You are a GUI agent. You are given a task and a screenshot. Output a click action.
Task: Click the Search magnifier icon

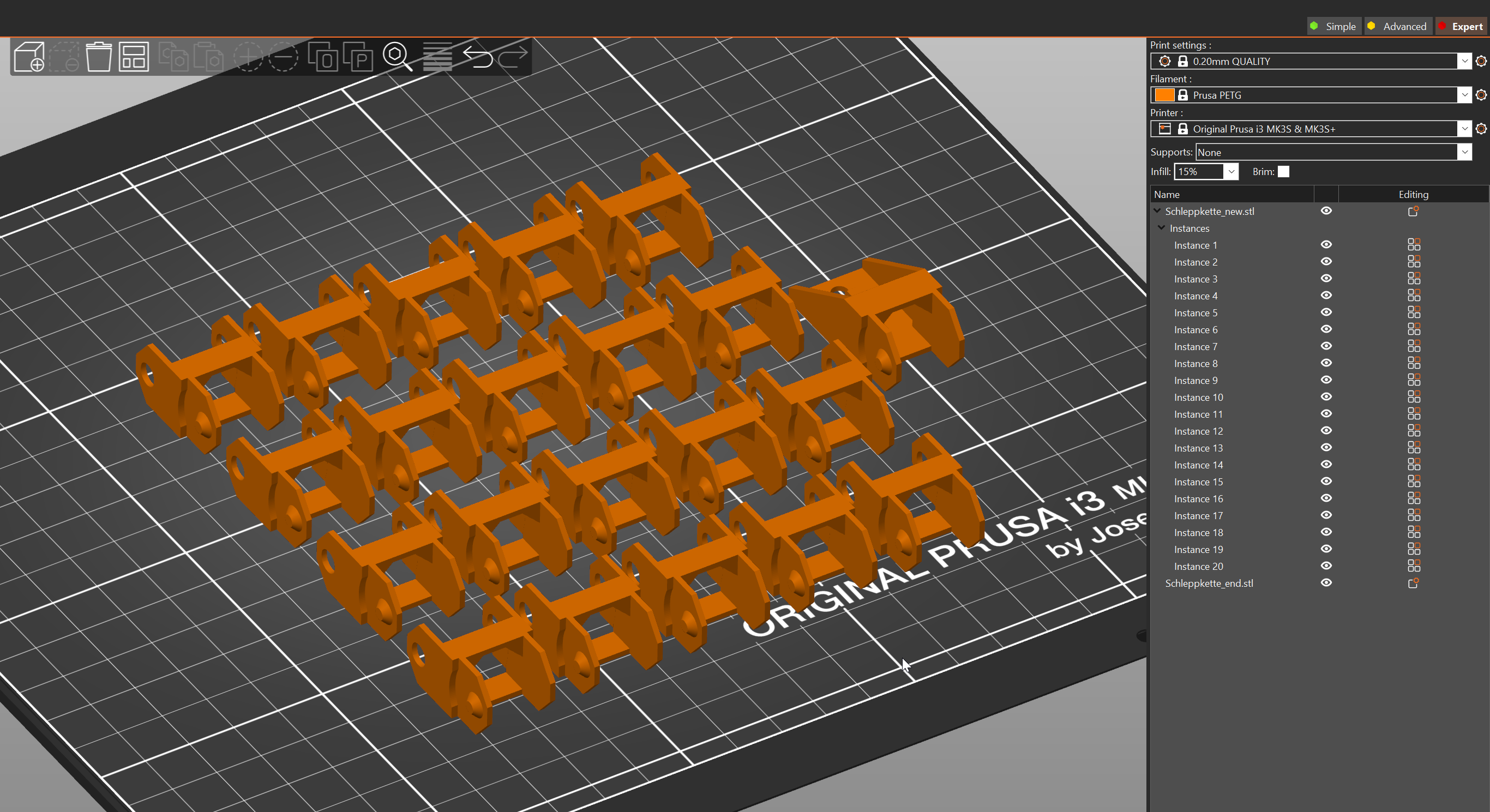tap(397, 57)
